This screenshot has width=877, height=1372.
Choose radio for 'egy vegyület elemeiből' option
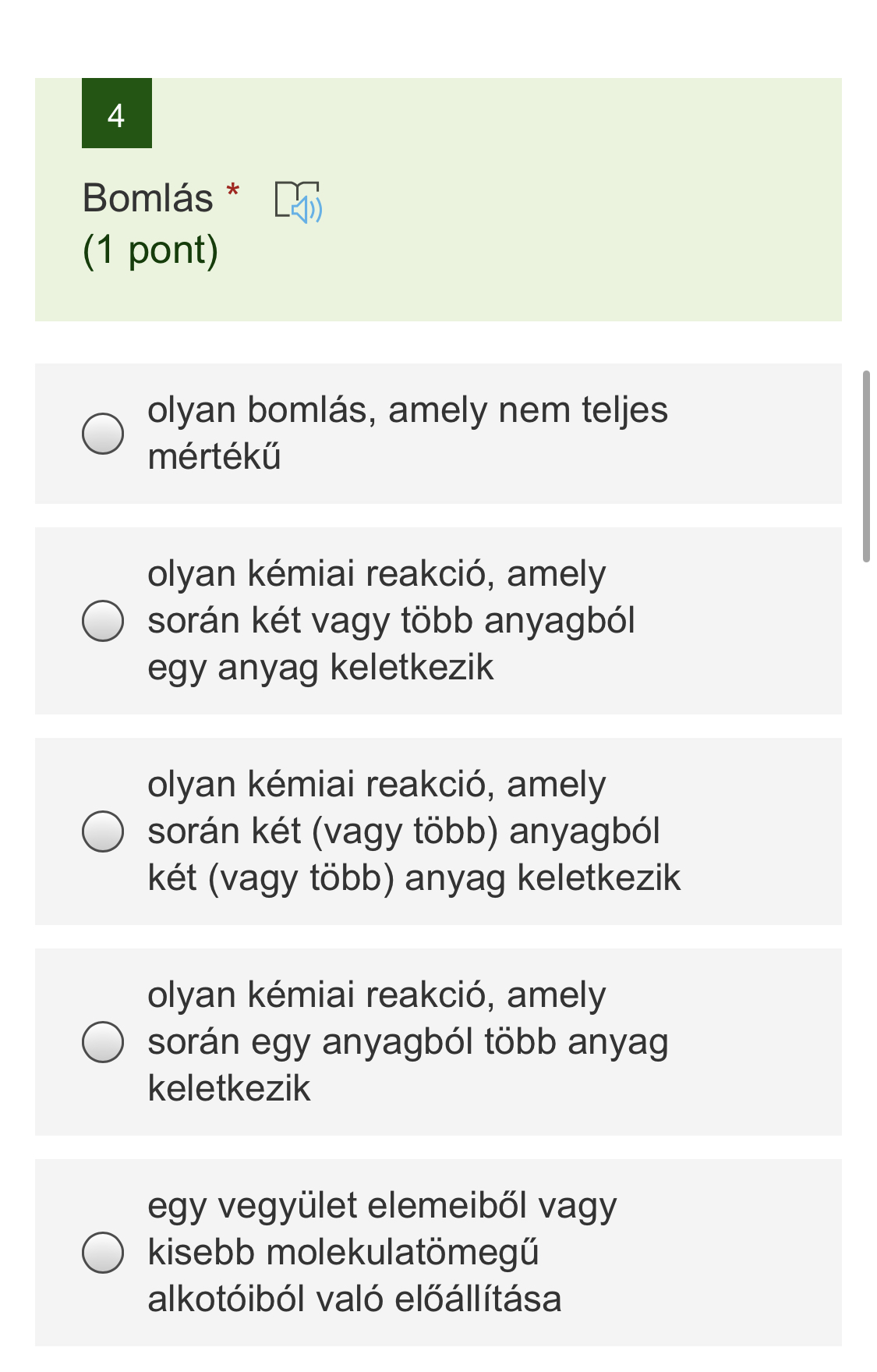pos(103,1253)
